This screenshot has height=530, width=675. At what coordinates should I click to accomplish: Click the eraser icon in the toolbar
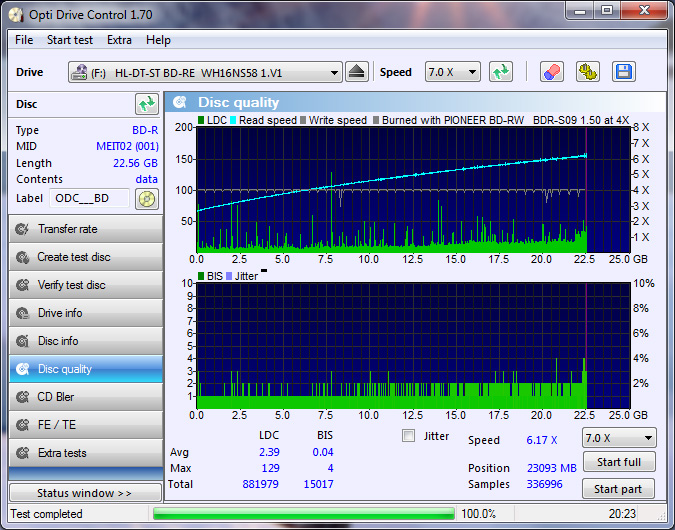pos(551,72)
